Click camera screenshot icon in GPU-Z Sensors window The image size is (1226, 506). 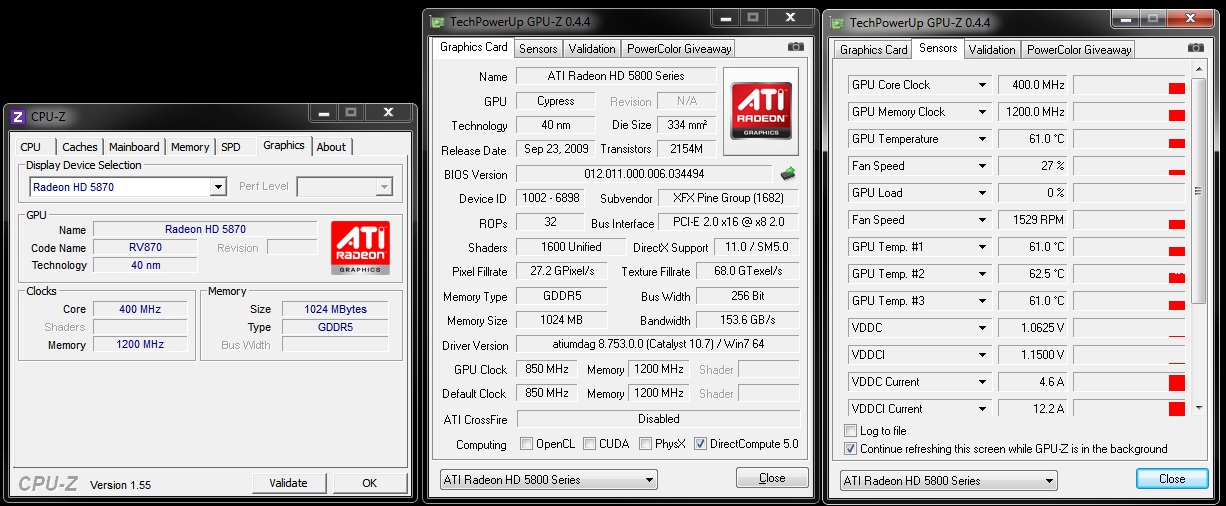[1194, 48]
